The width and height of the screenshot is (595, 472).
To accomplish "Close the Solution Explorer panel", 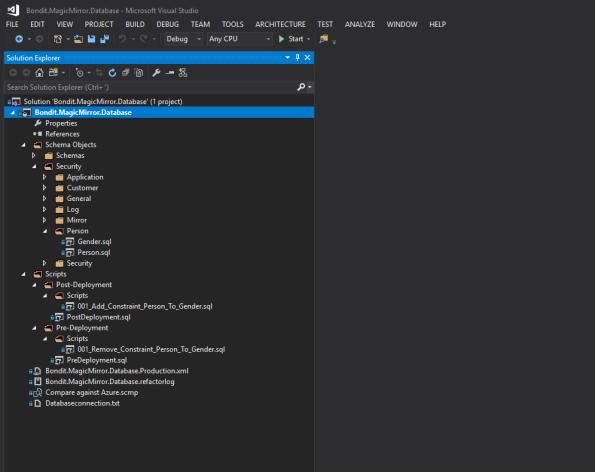I will click(x=307, y=57).
